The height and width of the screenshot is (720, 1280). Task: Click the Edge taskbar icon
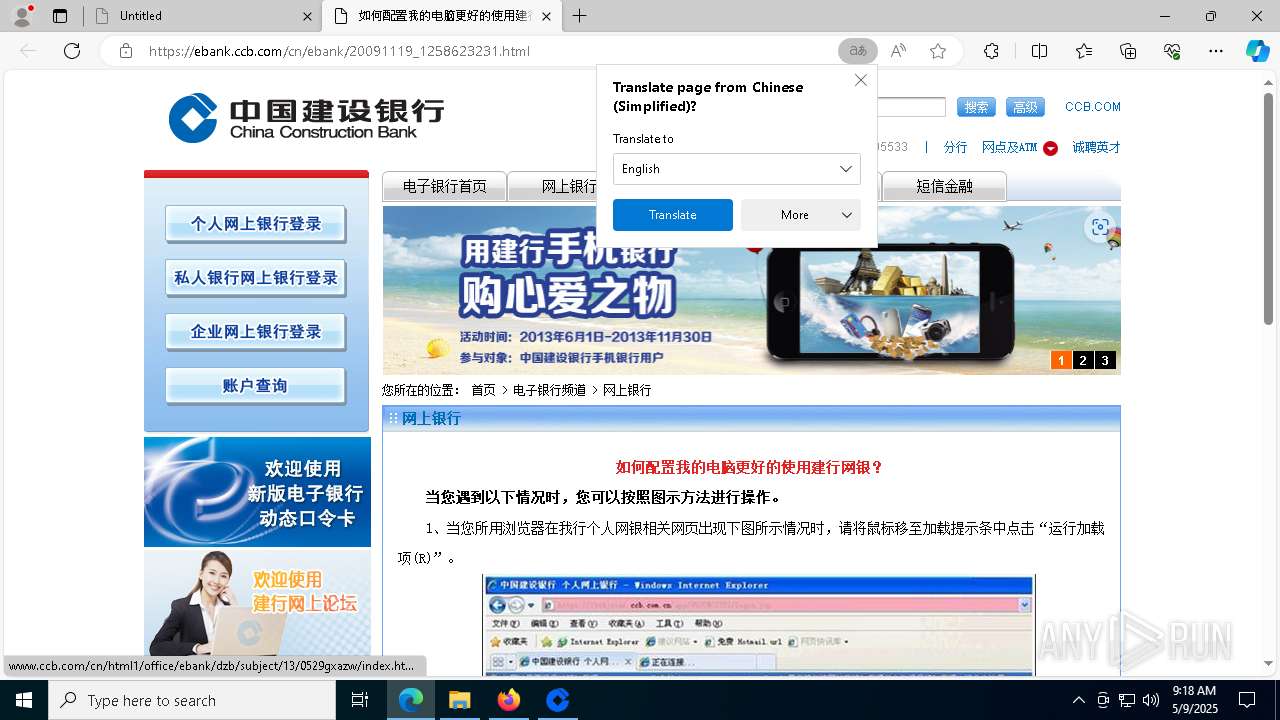tap(411, 700)
